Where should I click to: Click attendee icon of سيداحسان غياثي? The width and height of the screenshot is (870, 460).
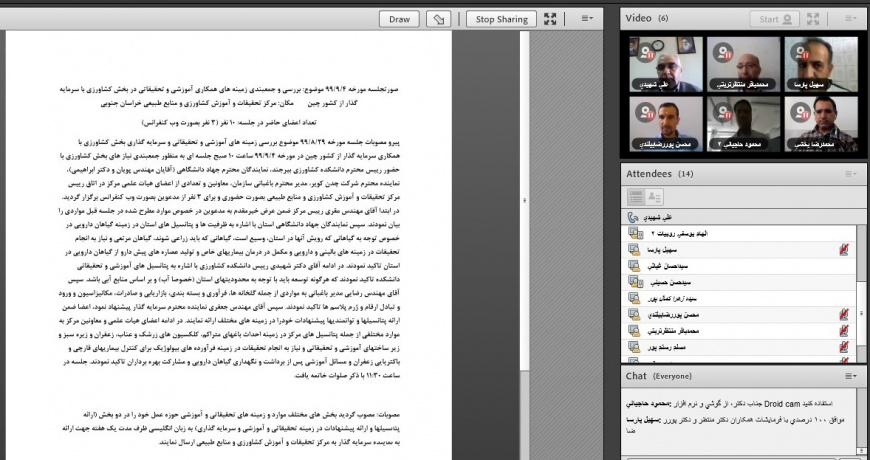point(634,266)
